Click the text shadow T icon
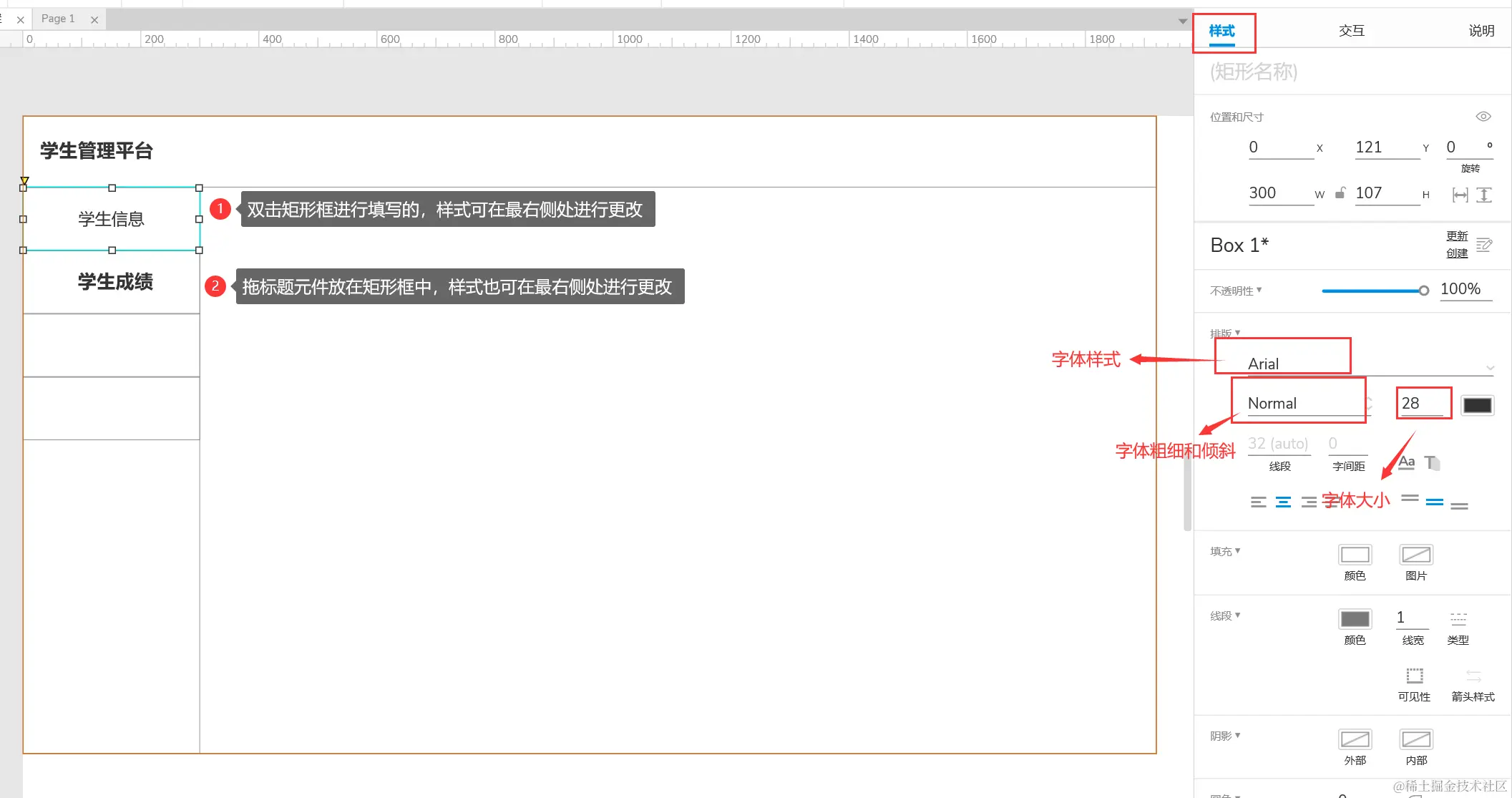The height and width of the screenshot is (798, 1512). 1432,463
